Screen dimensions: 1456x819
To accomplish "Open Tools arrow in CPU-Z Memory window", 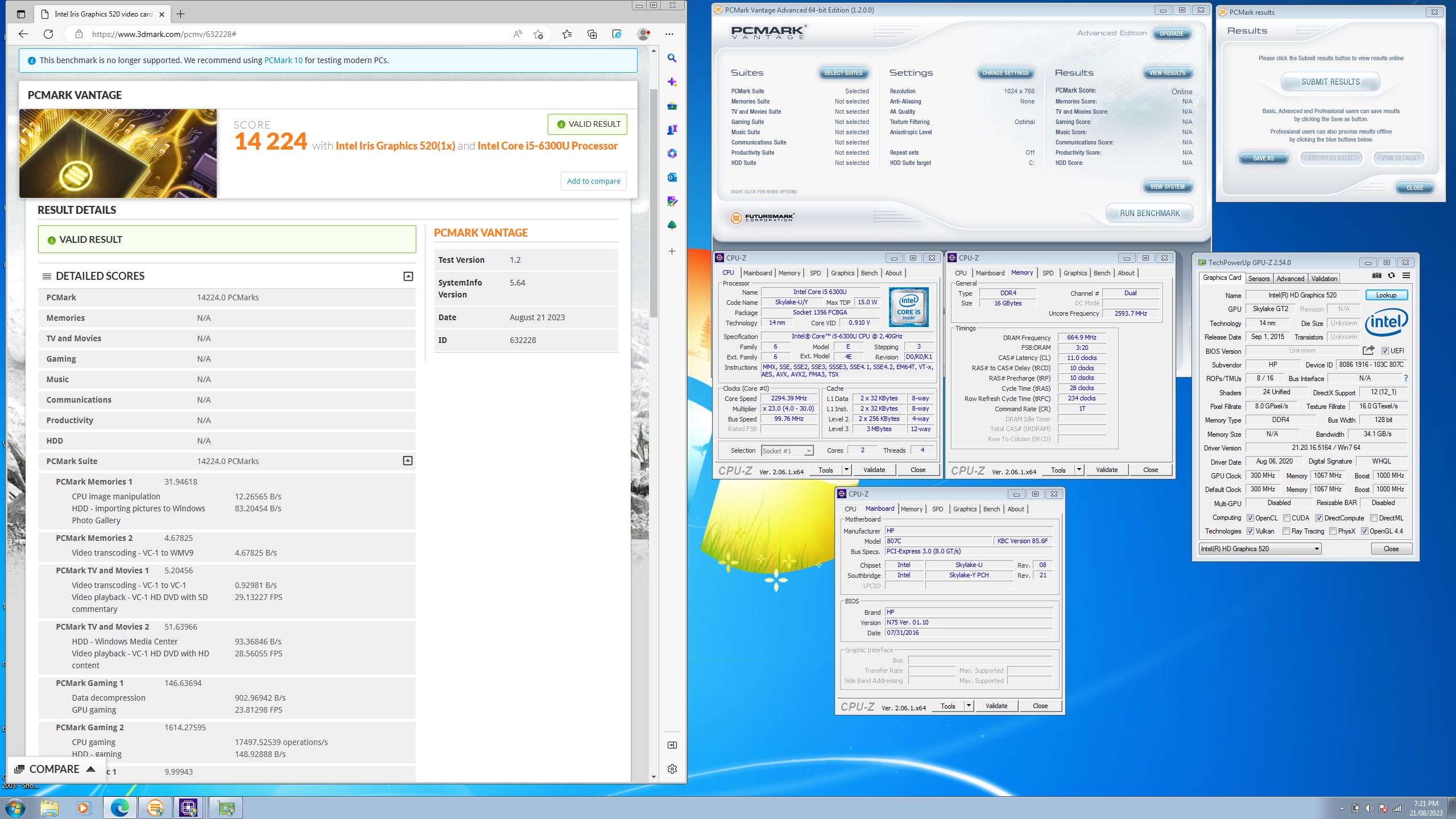I will point(1079,470).
